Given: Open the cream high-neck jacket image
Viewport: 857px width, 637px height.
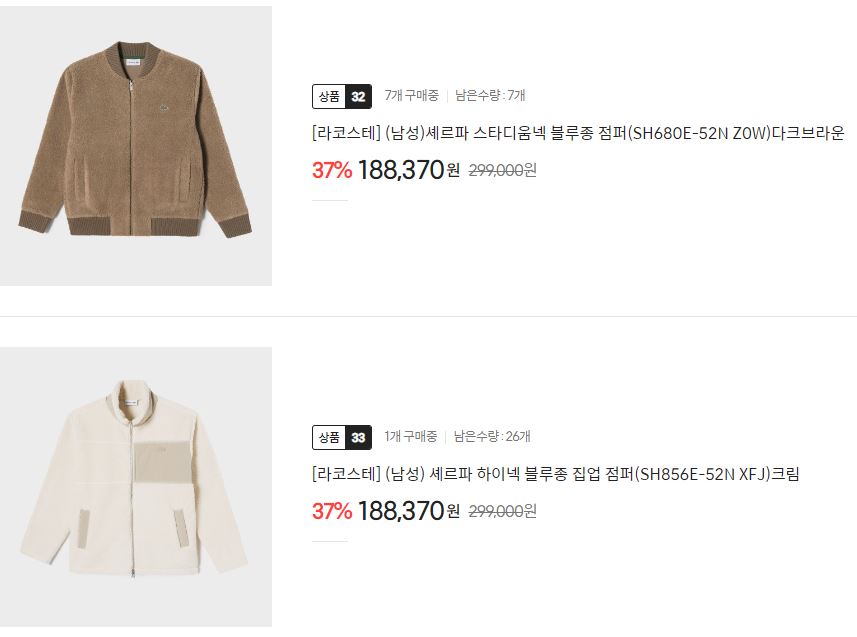Looking at the screenshot, I should point(136,487).
